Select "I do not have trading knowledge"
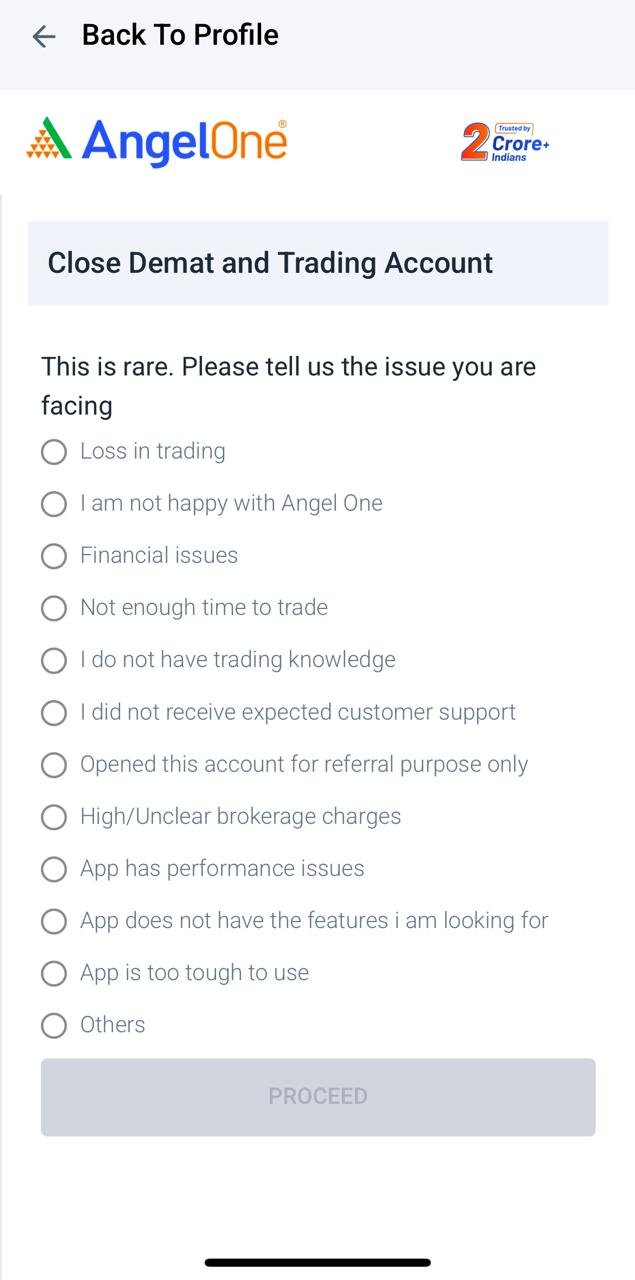This screenshot has width=635, height=1280. (54, 660)
